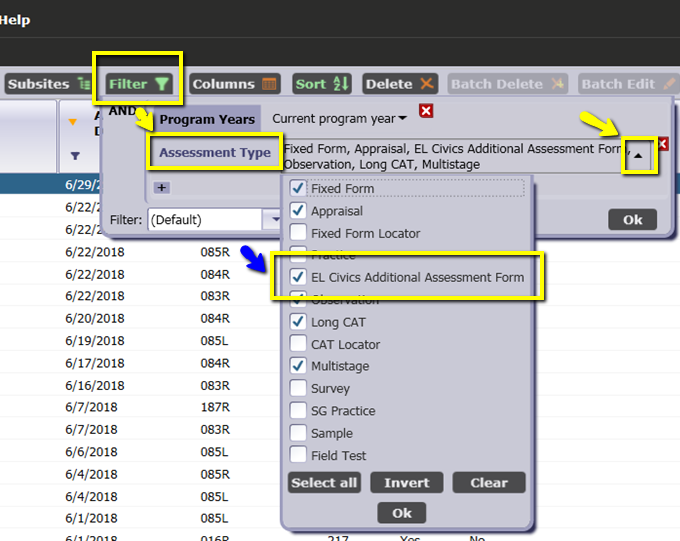Check the Survey checkbox
This screenshot has width=680, height=541.
tap(298, 388)
